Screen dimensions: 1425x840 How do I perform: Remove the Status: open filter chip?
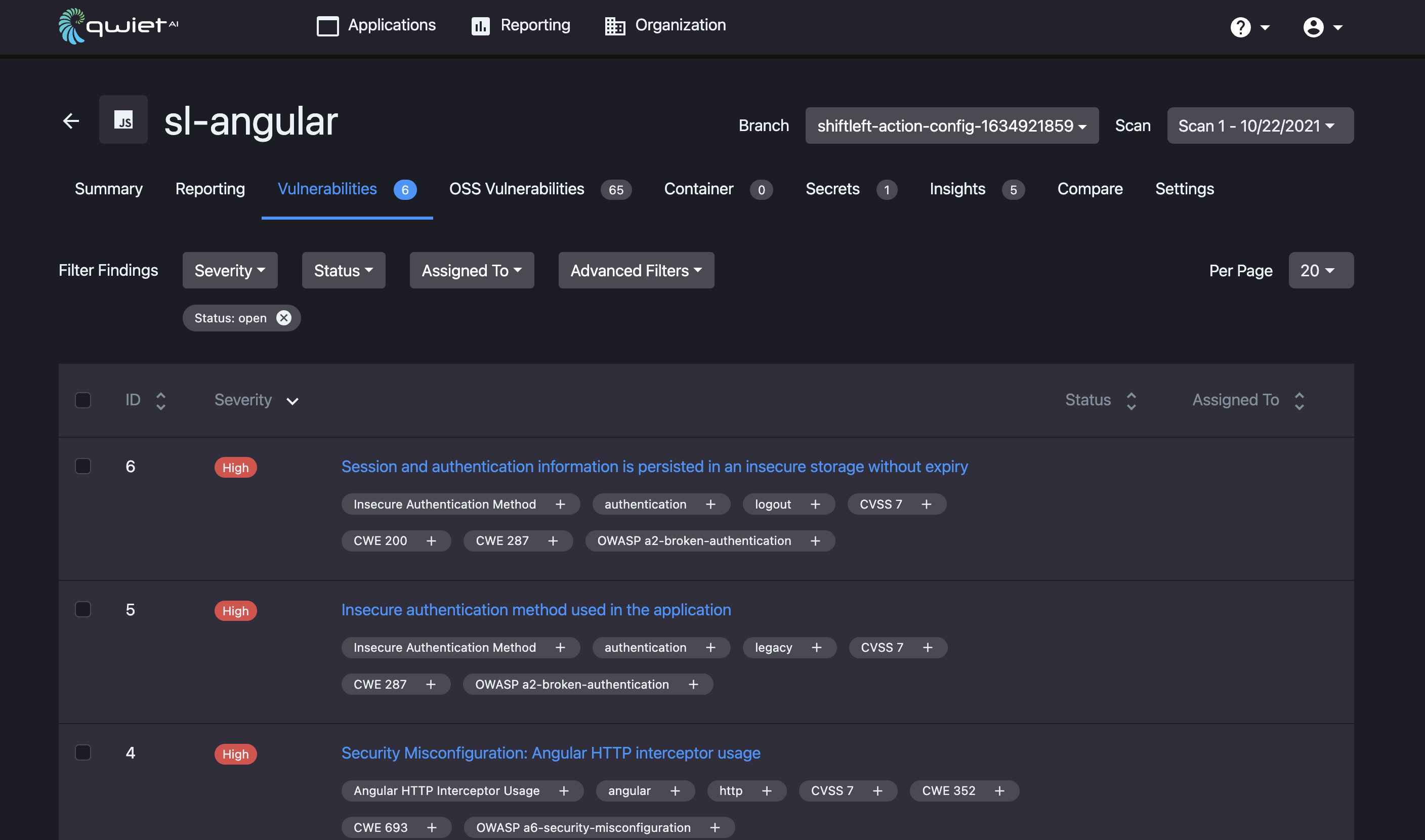click(x=283, y=318)
